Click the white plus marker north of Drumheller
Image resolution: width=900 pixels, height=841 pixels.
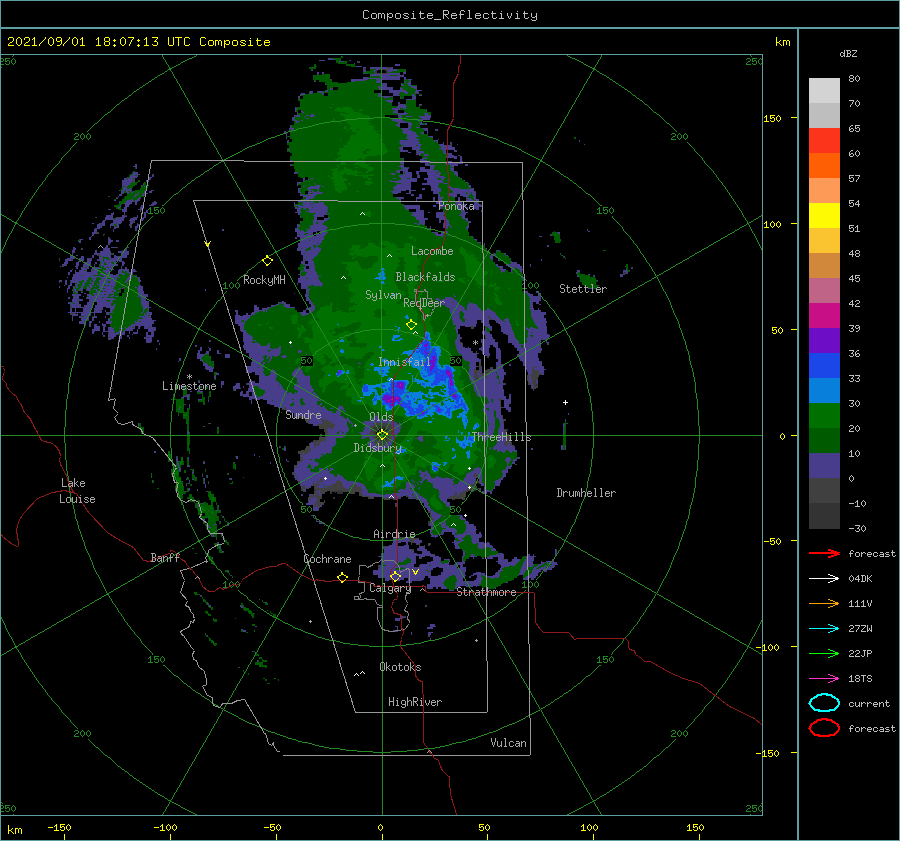565,402
